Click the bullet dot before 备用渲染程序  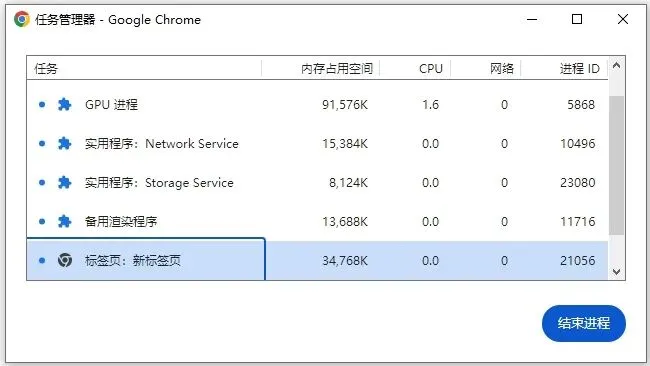click(42, 221)
